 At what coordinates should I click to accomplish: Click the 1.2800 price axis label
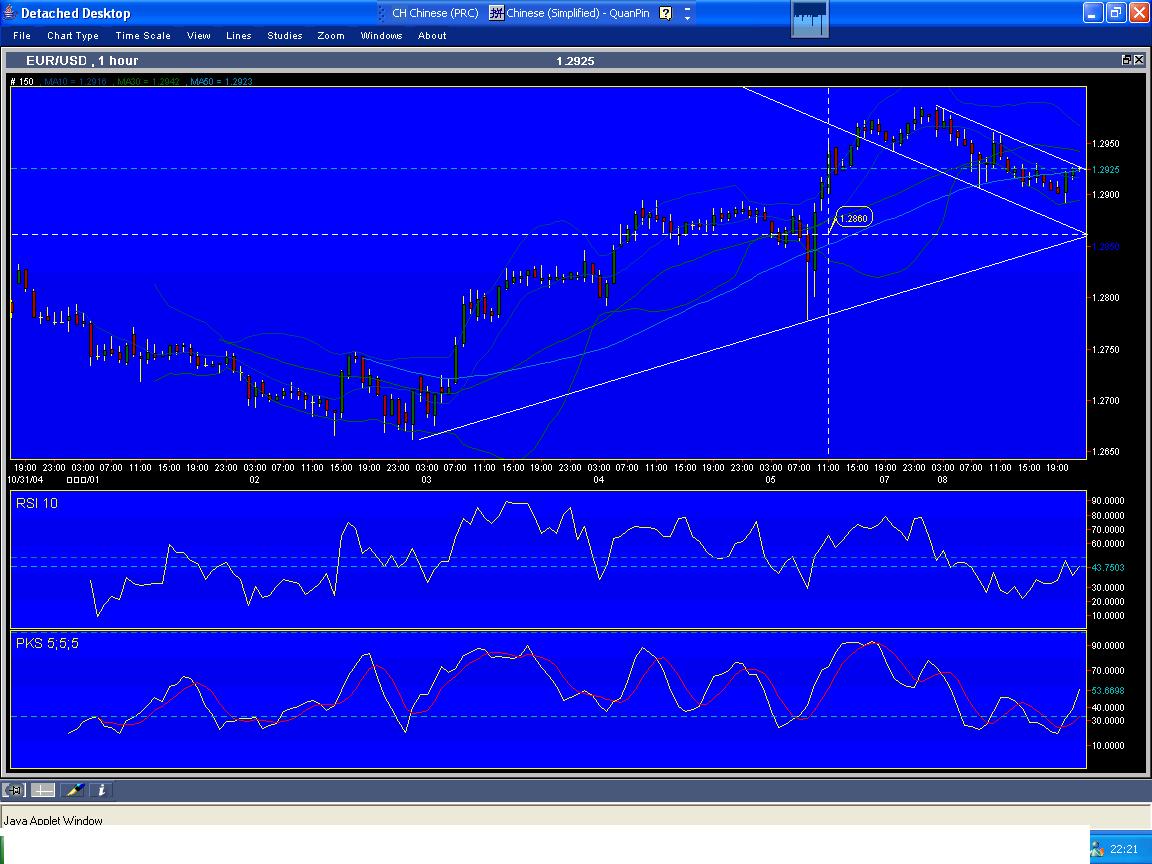(1106, 298)
